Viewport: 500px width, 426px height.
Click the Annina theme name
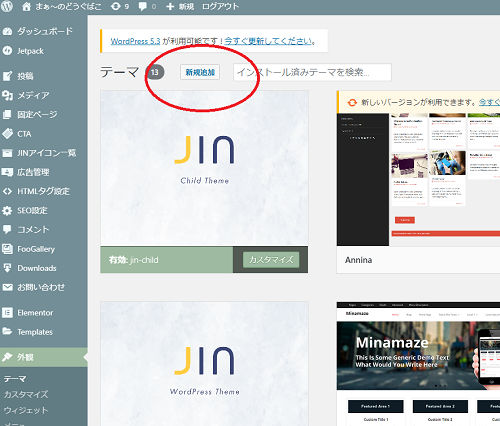tap(358, 260)
